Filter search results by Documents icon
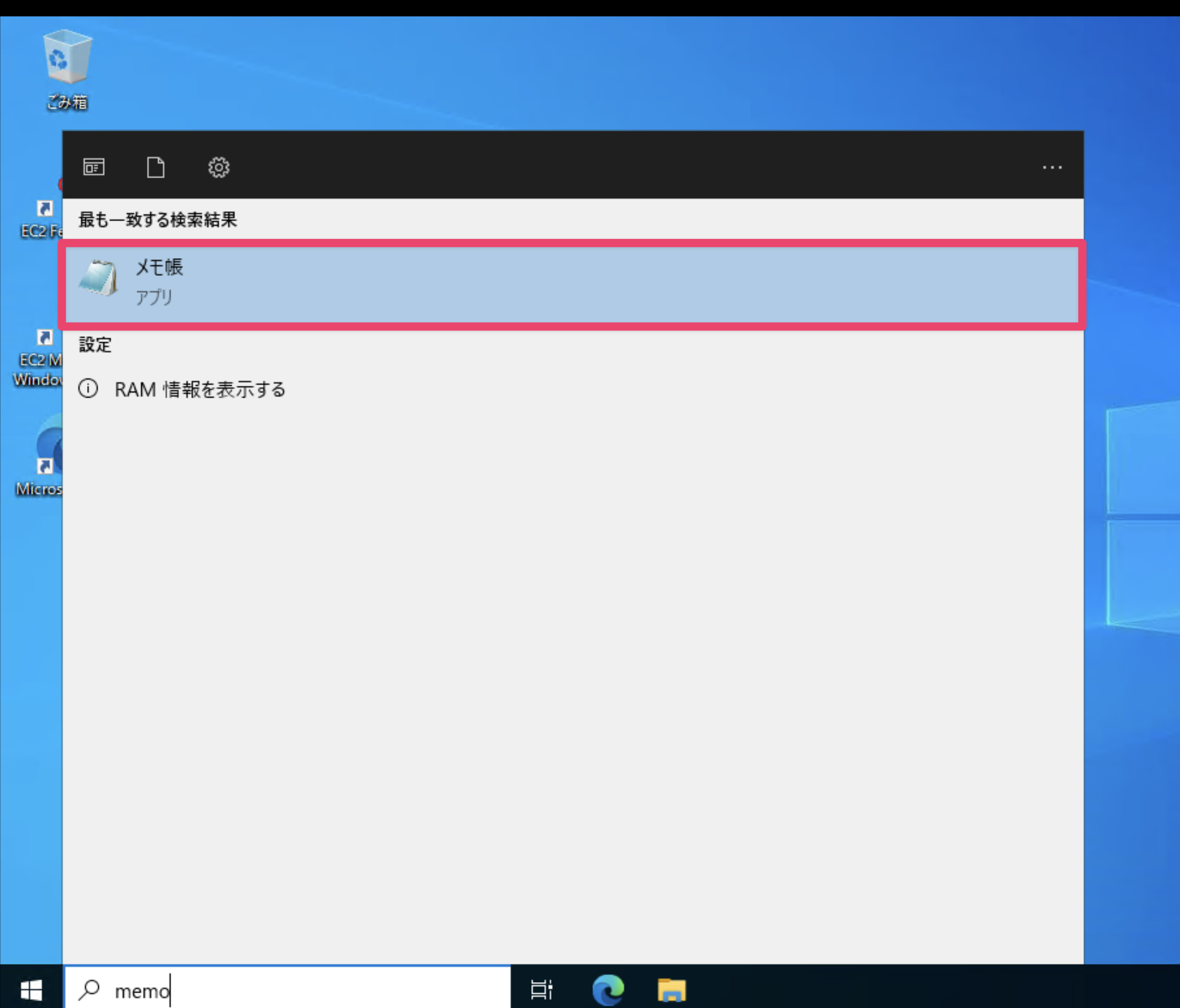The image size is (1180, 1008). click(x=156, y=168)
